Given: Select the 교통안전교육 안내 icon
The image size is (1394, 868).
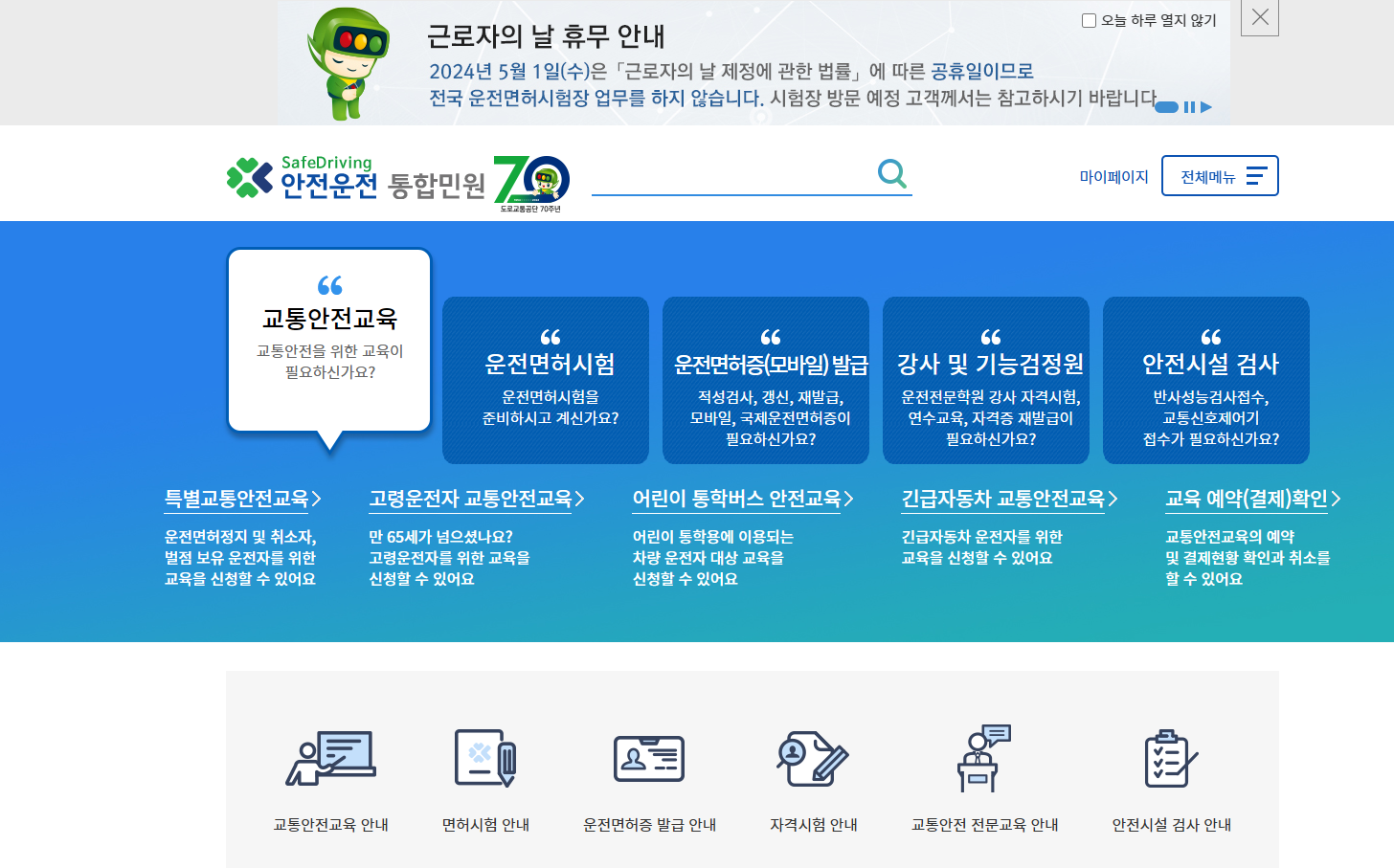Looking at the screenshot, I should pyautogui.click(x=330, y=757).
